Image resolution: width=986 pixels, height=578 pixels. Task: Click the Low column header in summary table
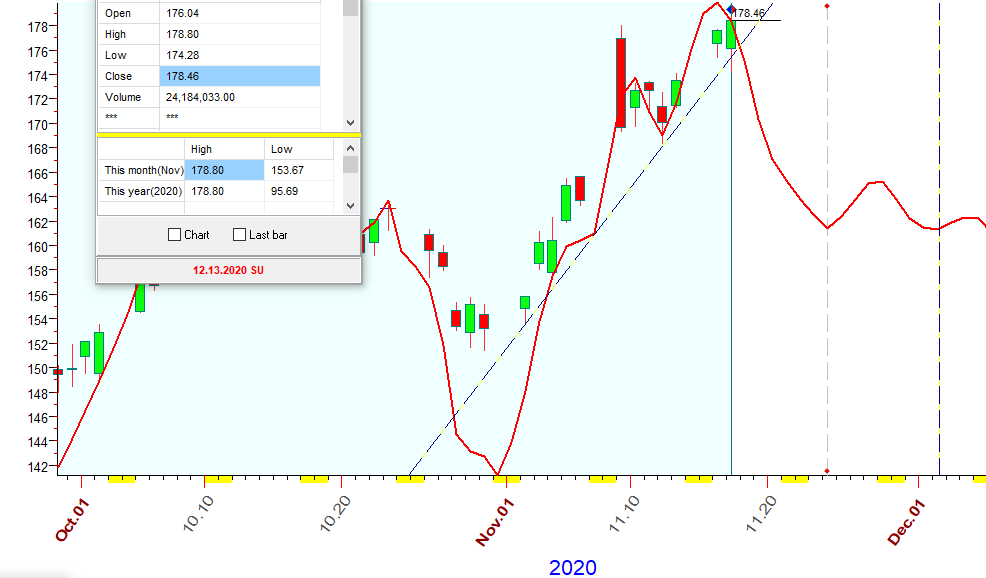302,149
